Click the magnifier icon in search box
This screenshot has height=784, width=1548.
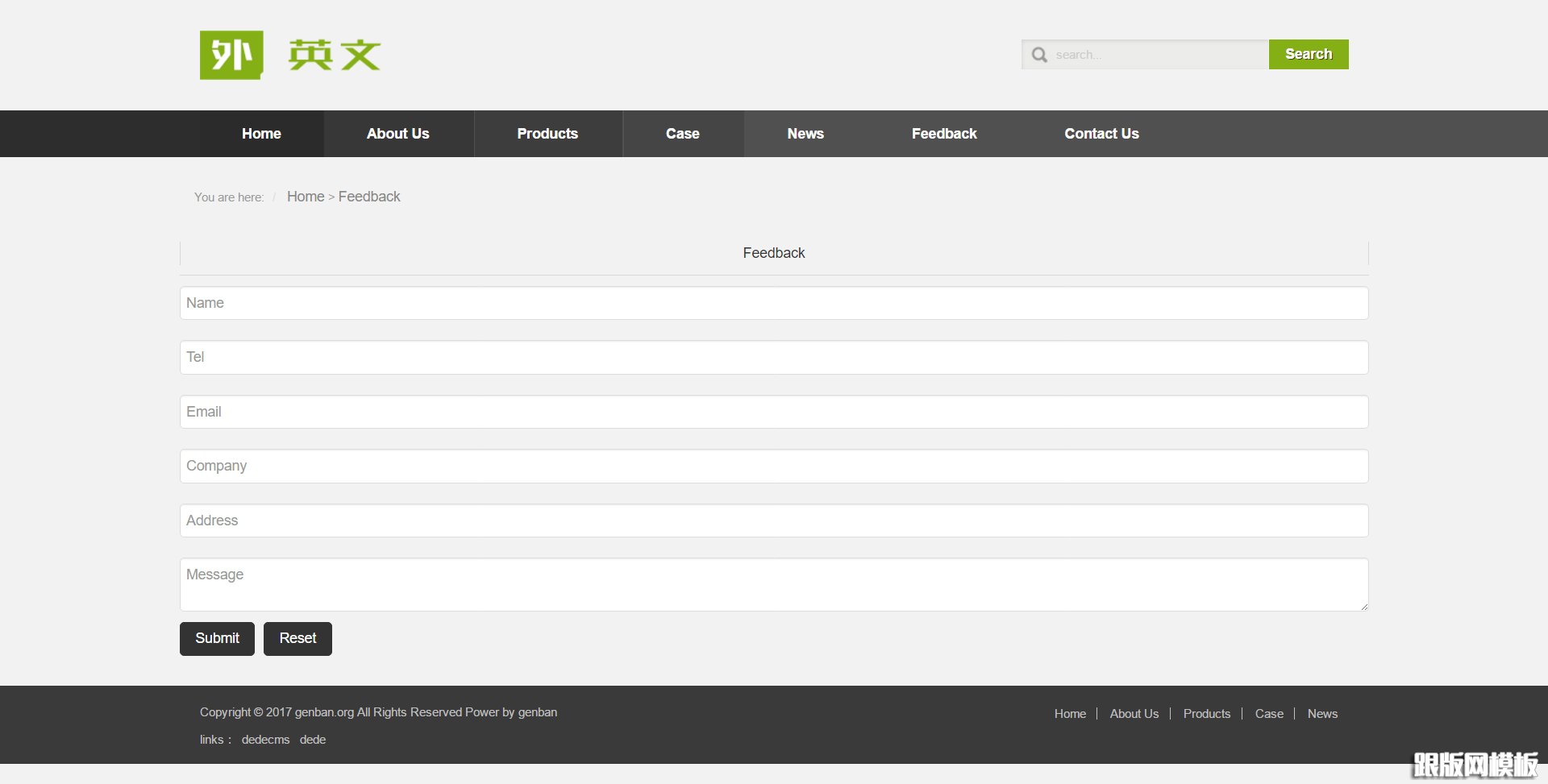point(1039,55)
